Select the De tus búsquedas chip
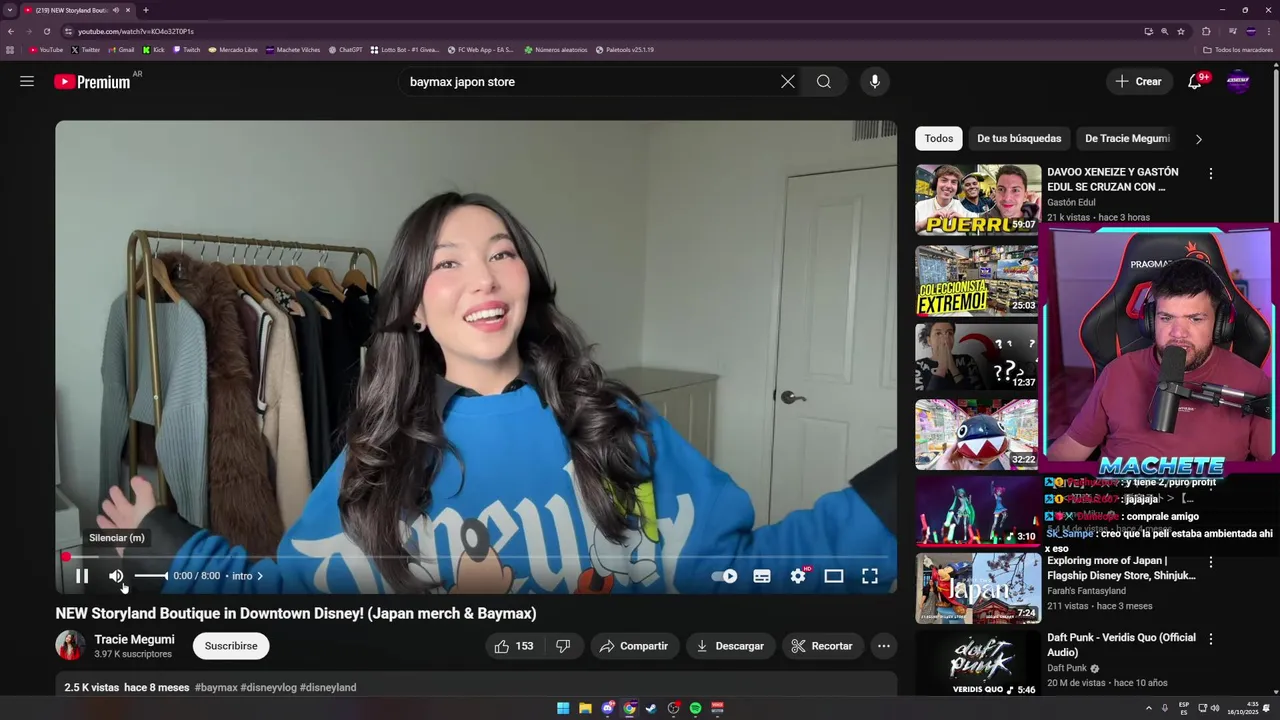The image size is (1280, 720). [x=1019, y=139]
